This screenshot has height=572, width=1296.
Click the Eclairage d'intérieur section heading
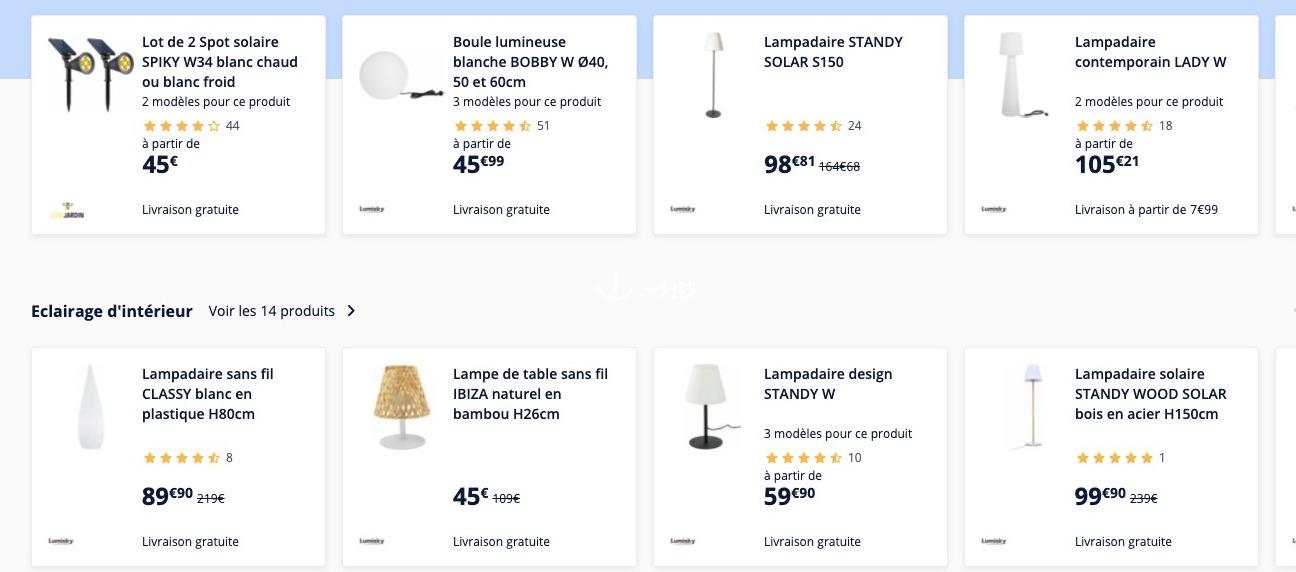[x=112, y=311]
